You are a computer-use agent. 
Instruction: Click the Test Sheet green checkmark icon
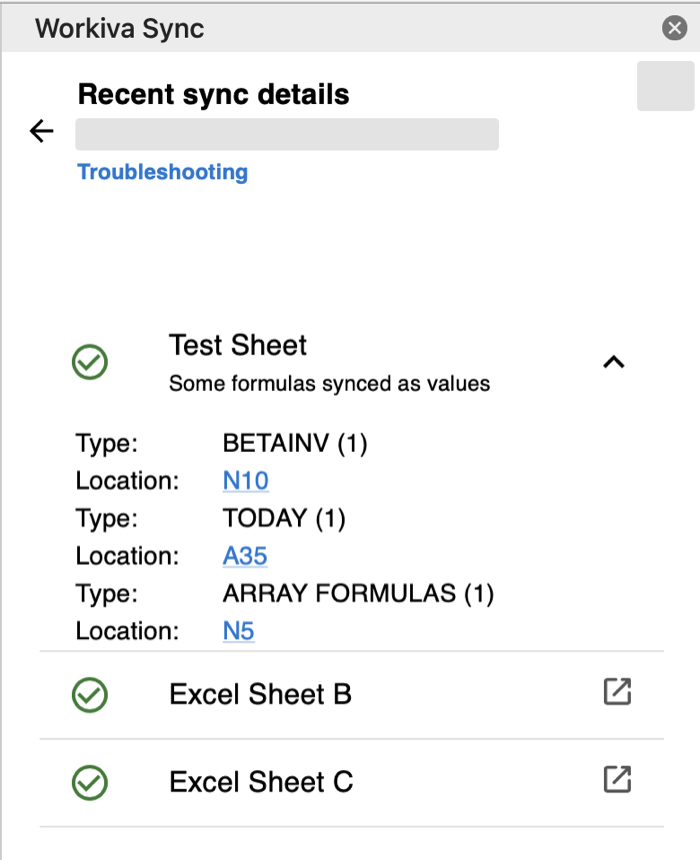pyautogui.click(x=89, y=362)
